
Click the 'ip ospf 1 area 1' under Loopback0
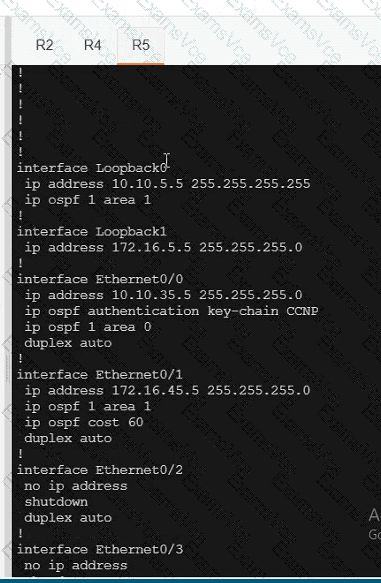click(x=88, y=200)
